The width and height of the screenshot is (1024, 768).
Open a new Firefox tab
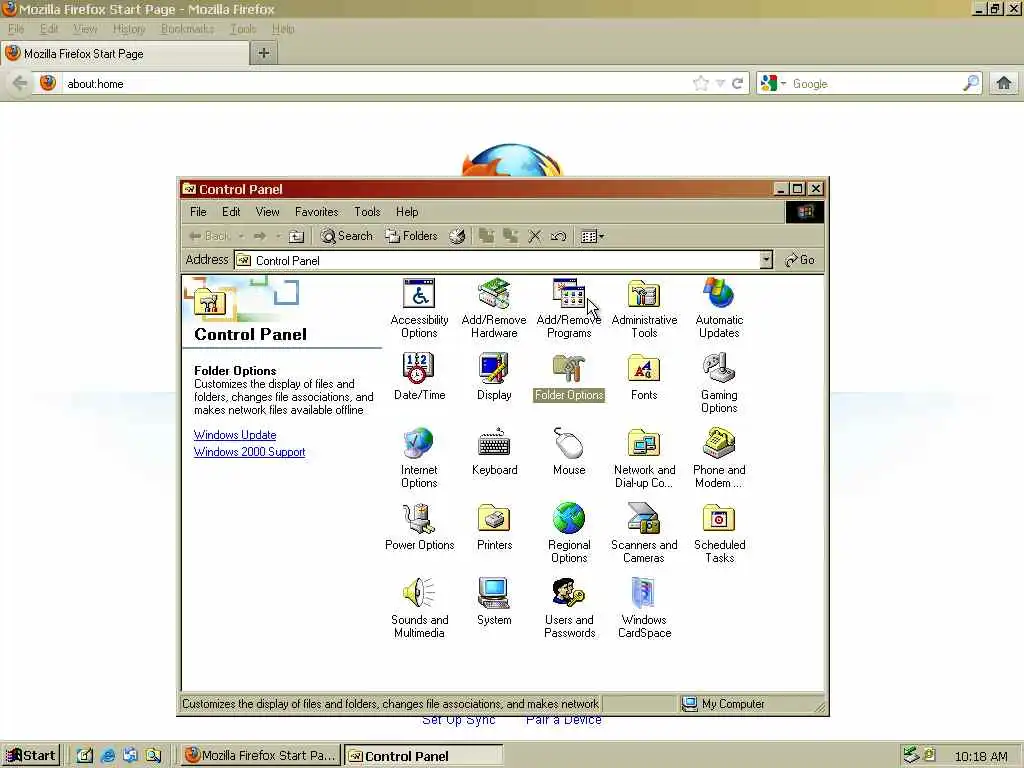(264, 54)
